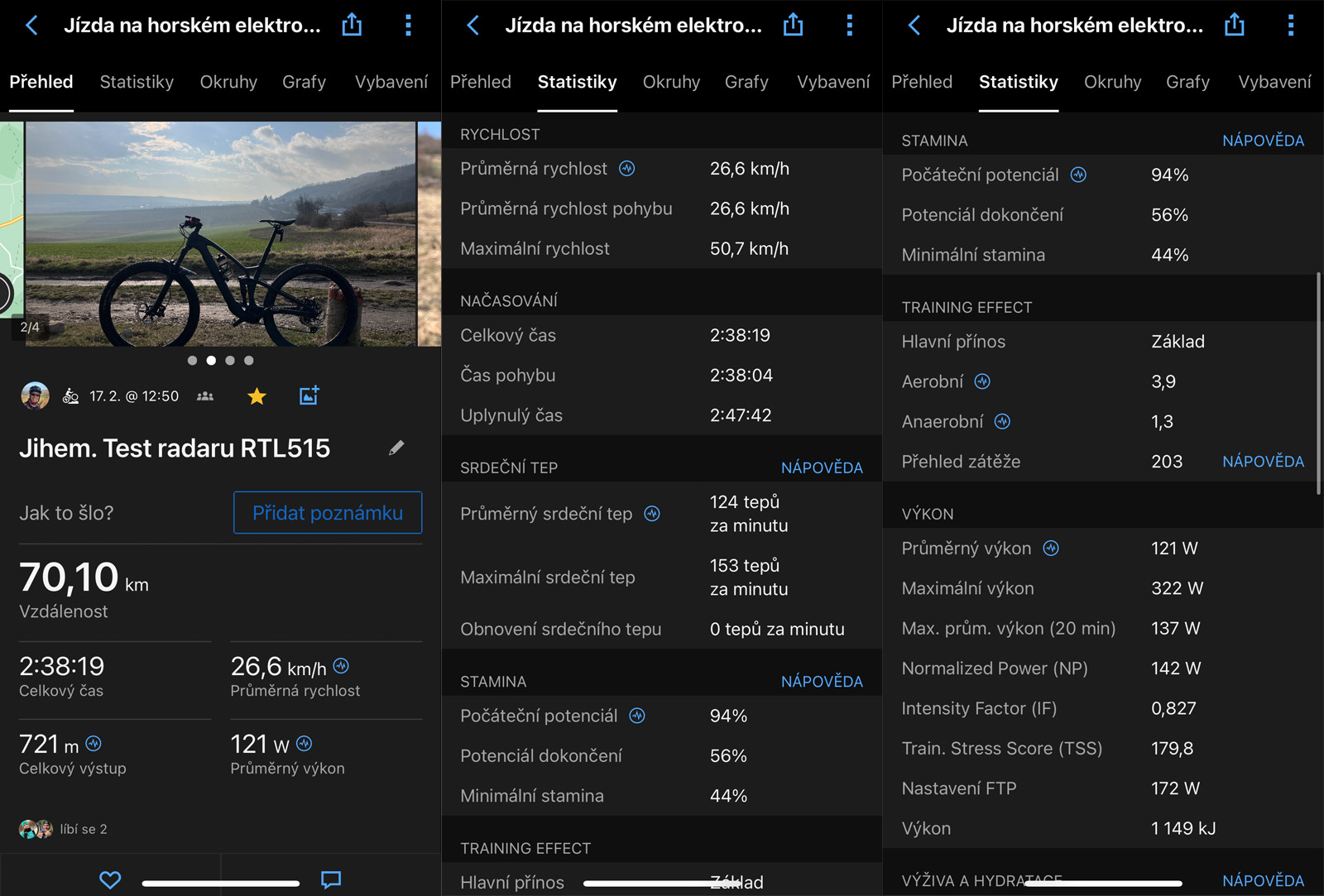1324x896 pixels.
Task: Select Vybavení tab in the right panel
Action: click(1274, 82)
